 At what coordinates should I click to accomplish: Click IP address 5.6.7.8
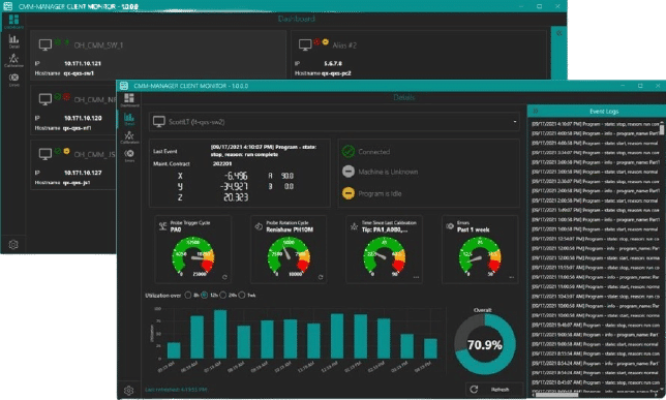click(x=333, y=64)
